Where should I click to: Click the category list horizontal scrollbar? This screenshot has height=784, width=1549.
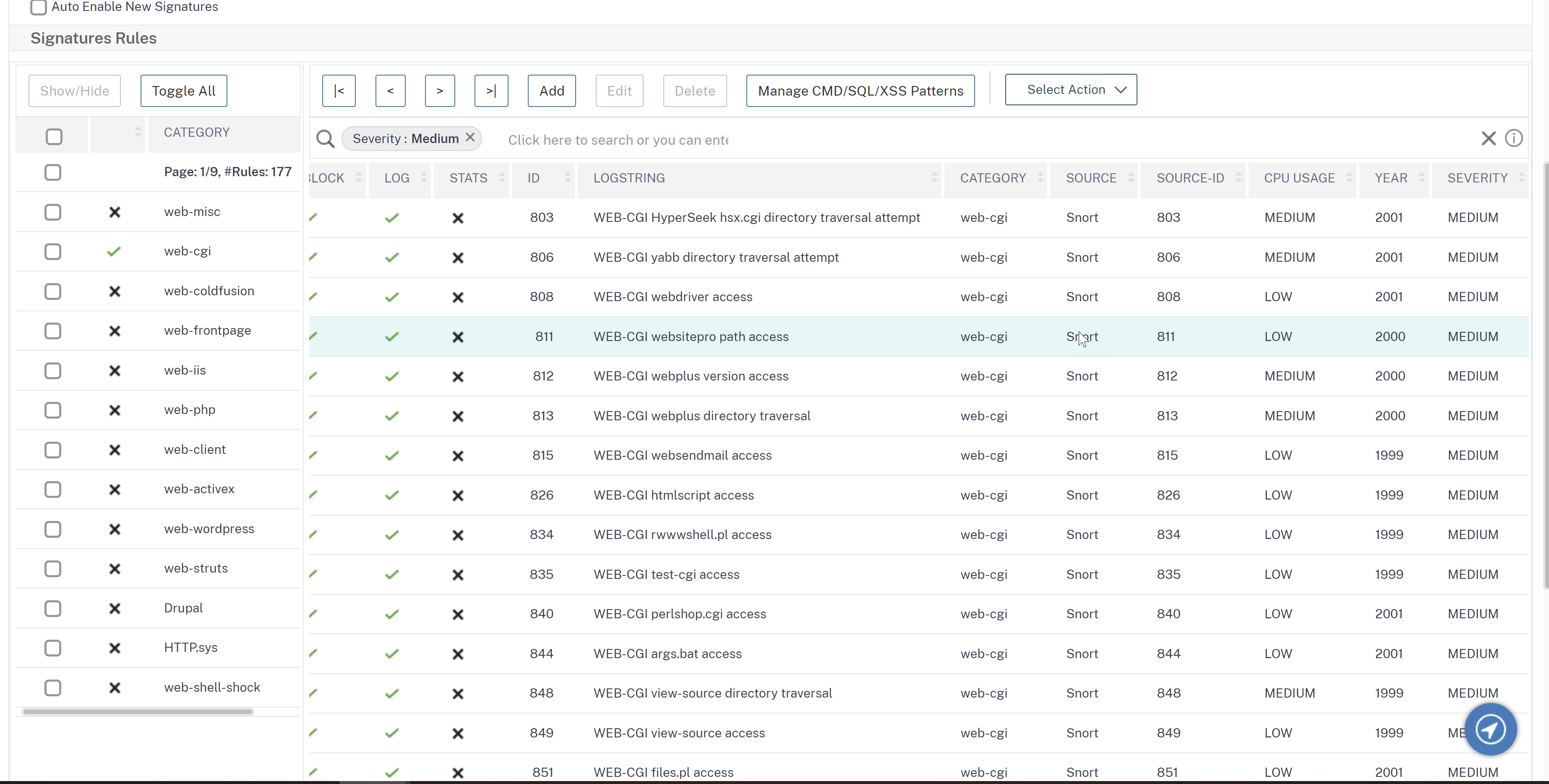138,711
